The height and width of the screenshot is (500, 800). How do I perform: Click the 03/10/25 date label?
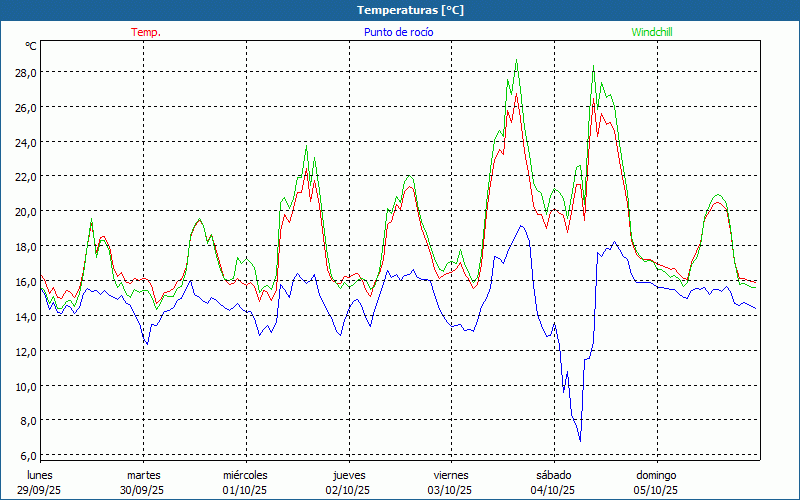coord(450,490)
